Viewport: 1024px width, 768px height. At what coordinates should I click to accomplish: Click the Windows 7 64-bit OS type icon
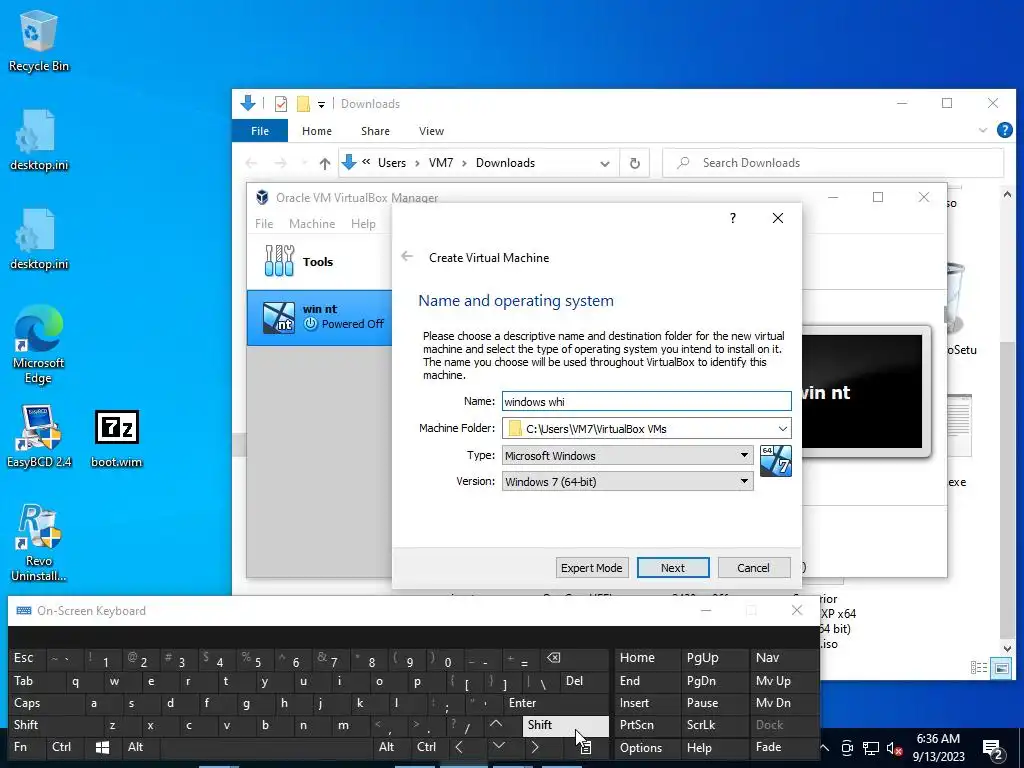(x=776, y=460)
